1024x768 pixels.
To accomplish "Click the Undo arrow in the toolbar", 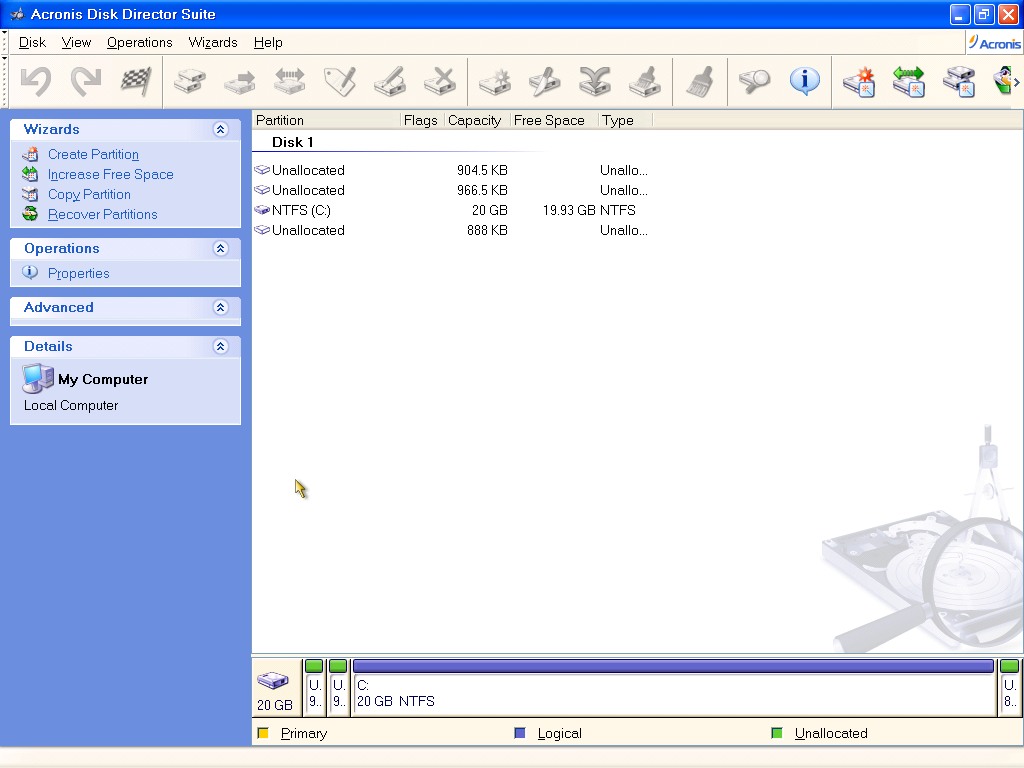I will click(x=36, y=82).
